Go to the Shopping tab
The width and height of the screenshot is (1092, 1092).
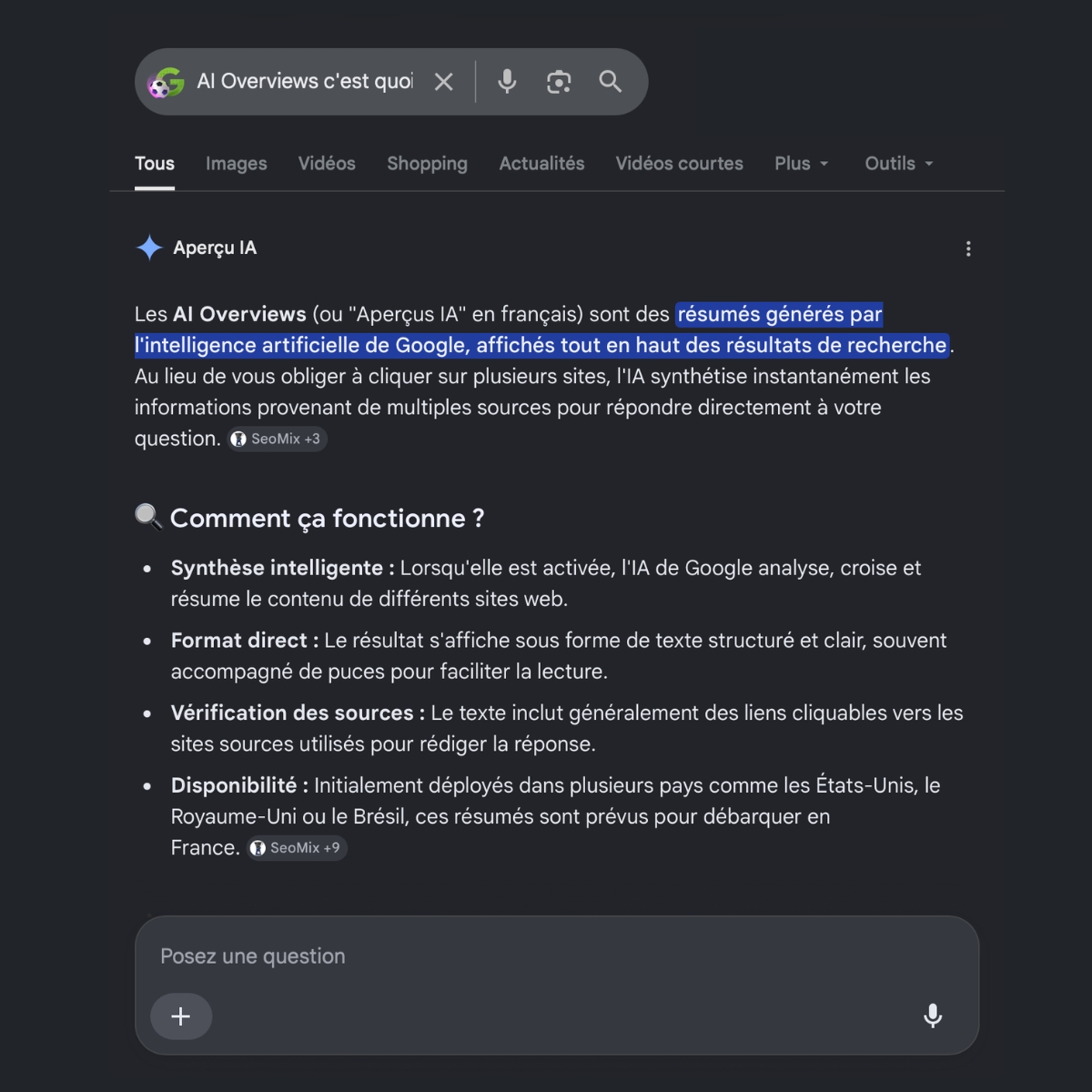click(x=427, y=164)
